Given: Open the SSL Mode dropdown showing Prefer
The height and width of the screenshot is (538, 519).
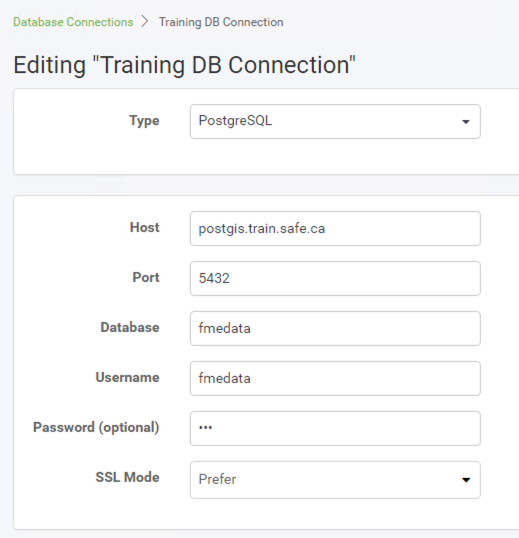Looking at the screenshot, I should point(335,480).
